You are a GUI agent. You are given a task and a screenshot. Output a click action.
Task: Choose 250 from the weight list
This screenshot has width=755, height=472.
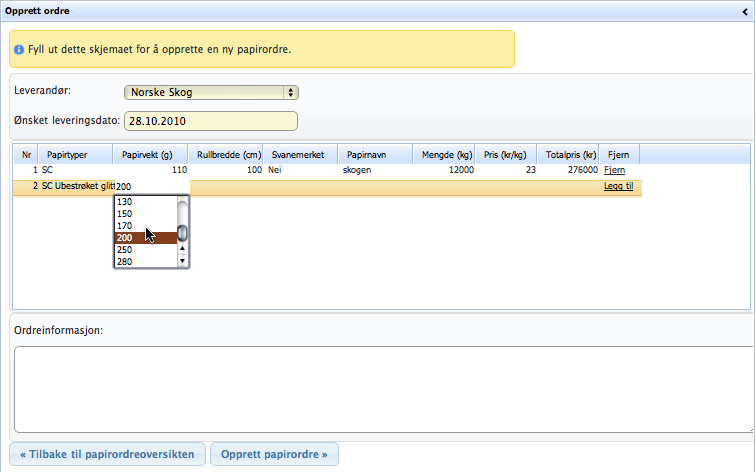click(125, 250)
